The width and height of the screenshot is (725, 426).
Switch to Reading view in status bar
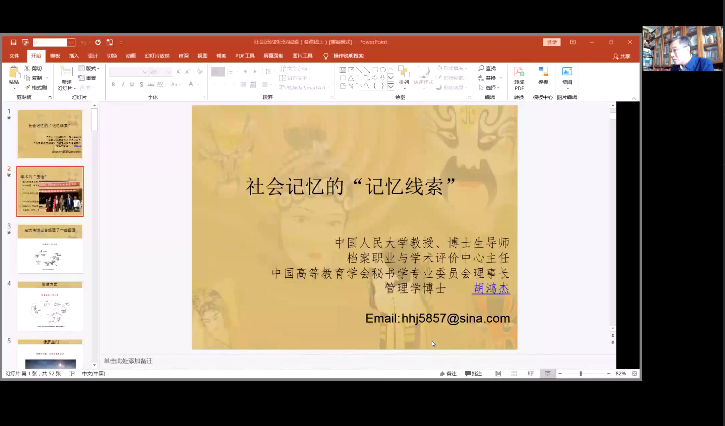[531, 373]
